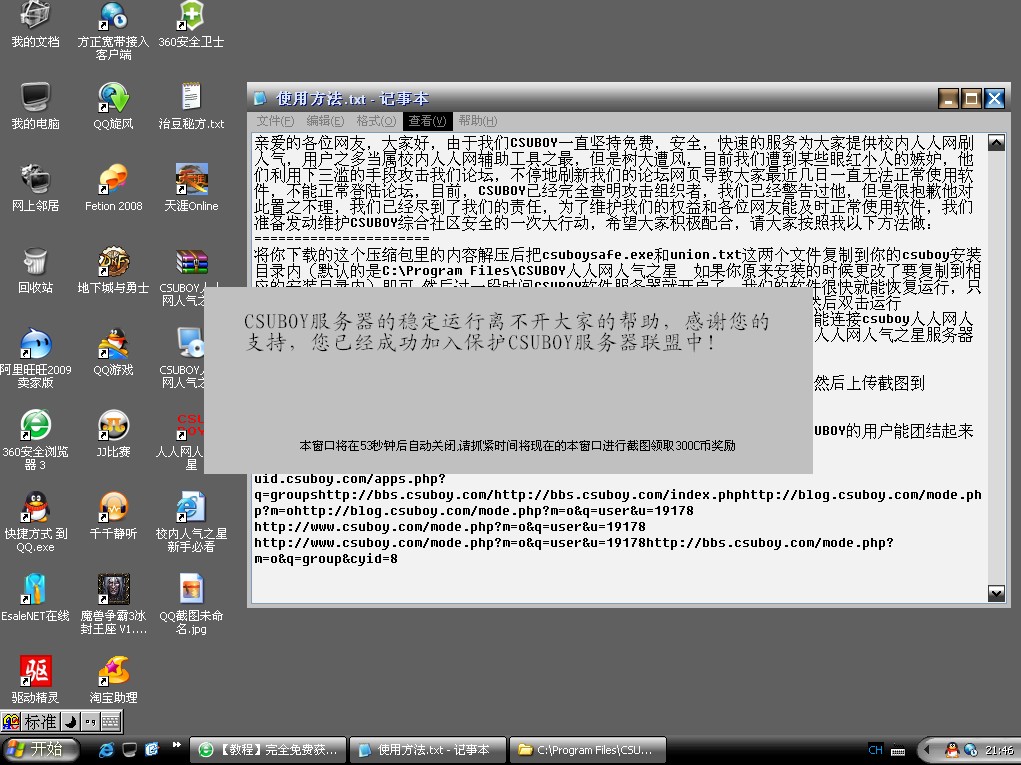Click the CH language bar indicator
This screenshot has height=765, width=1021.
click(876, 750)
